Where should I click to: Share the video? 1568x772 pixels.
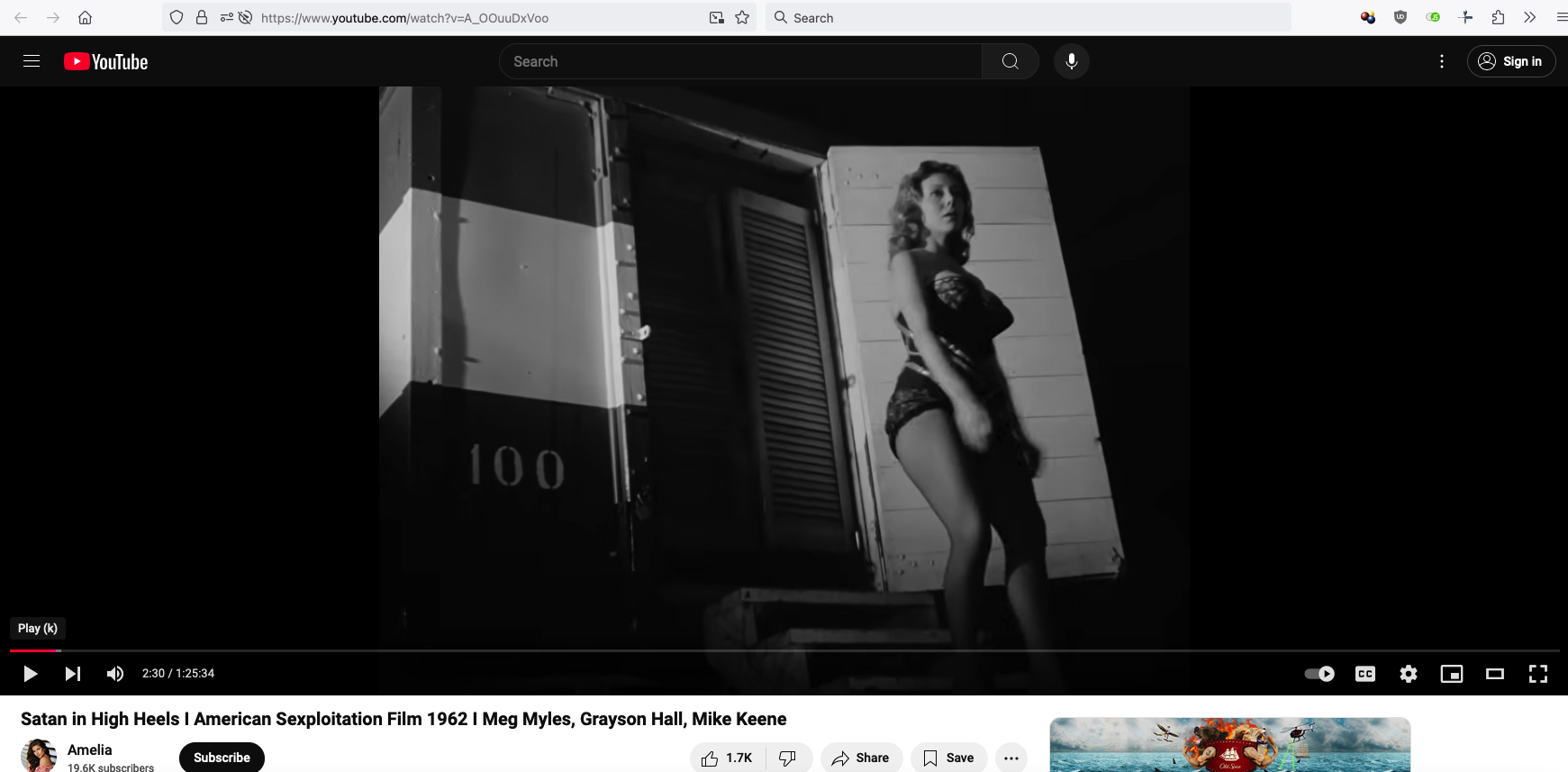tap(861, 758)
